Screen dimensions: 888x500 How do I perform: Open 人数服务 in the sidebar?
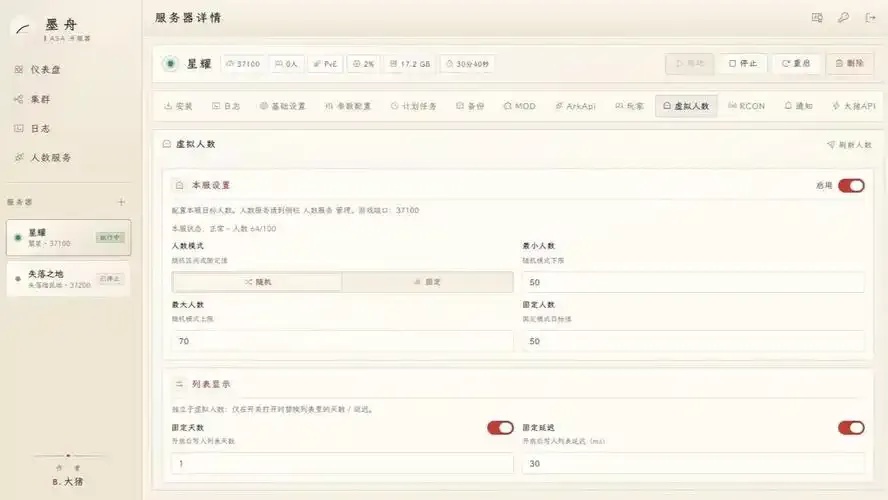tap(43, 157)
